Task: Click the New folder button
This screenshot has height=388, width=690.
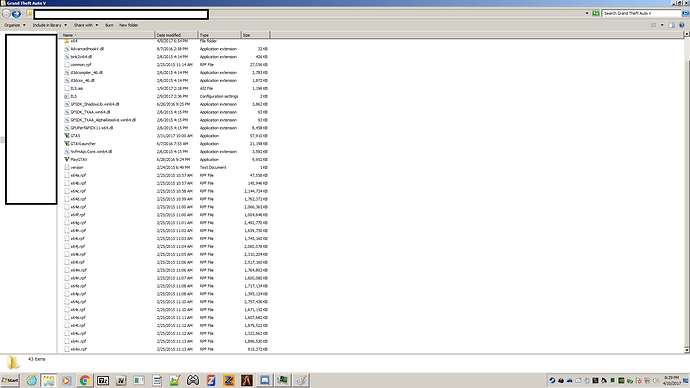Action: pos(128,25)
